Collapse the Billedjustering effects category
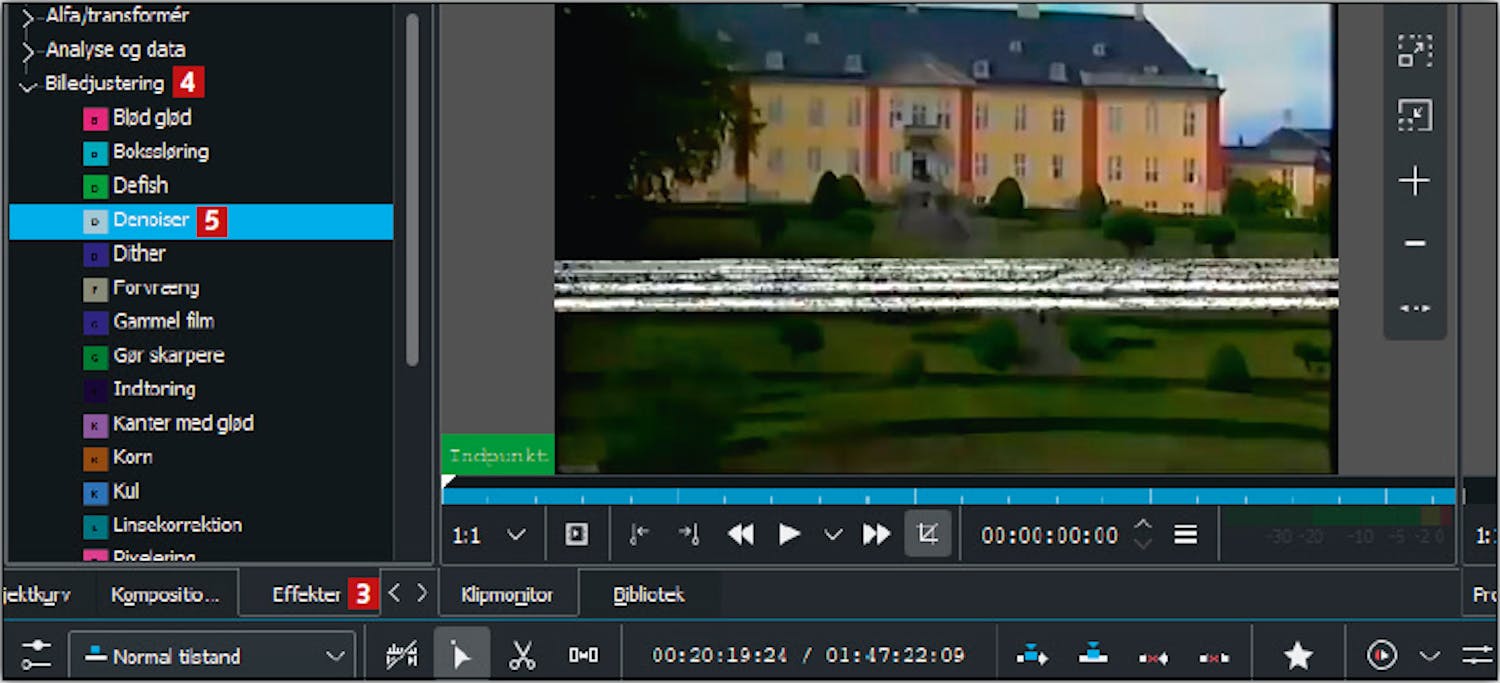 pyautogui.click(x=27, y=86)
